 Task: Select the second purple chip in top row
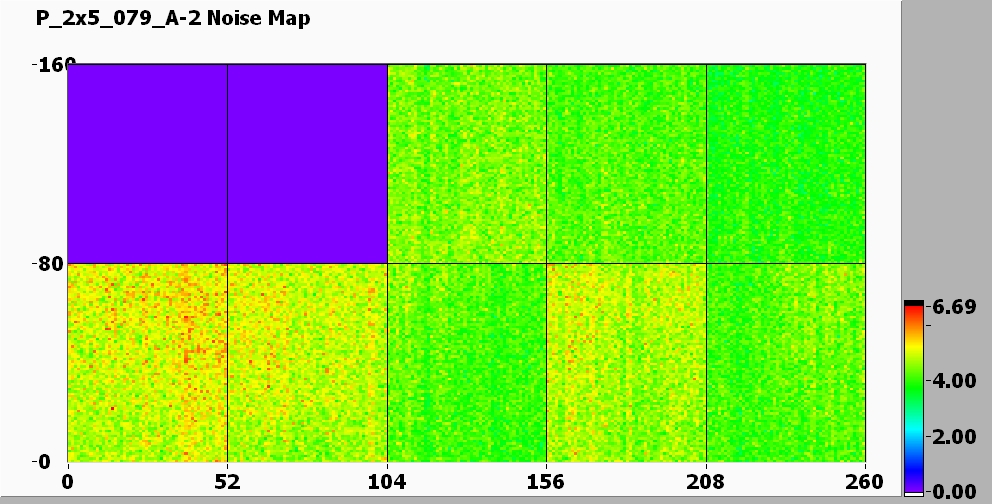pos(307,164)
